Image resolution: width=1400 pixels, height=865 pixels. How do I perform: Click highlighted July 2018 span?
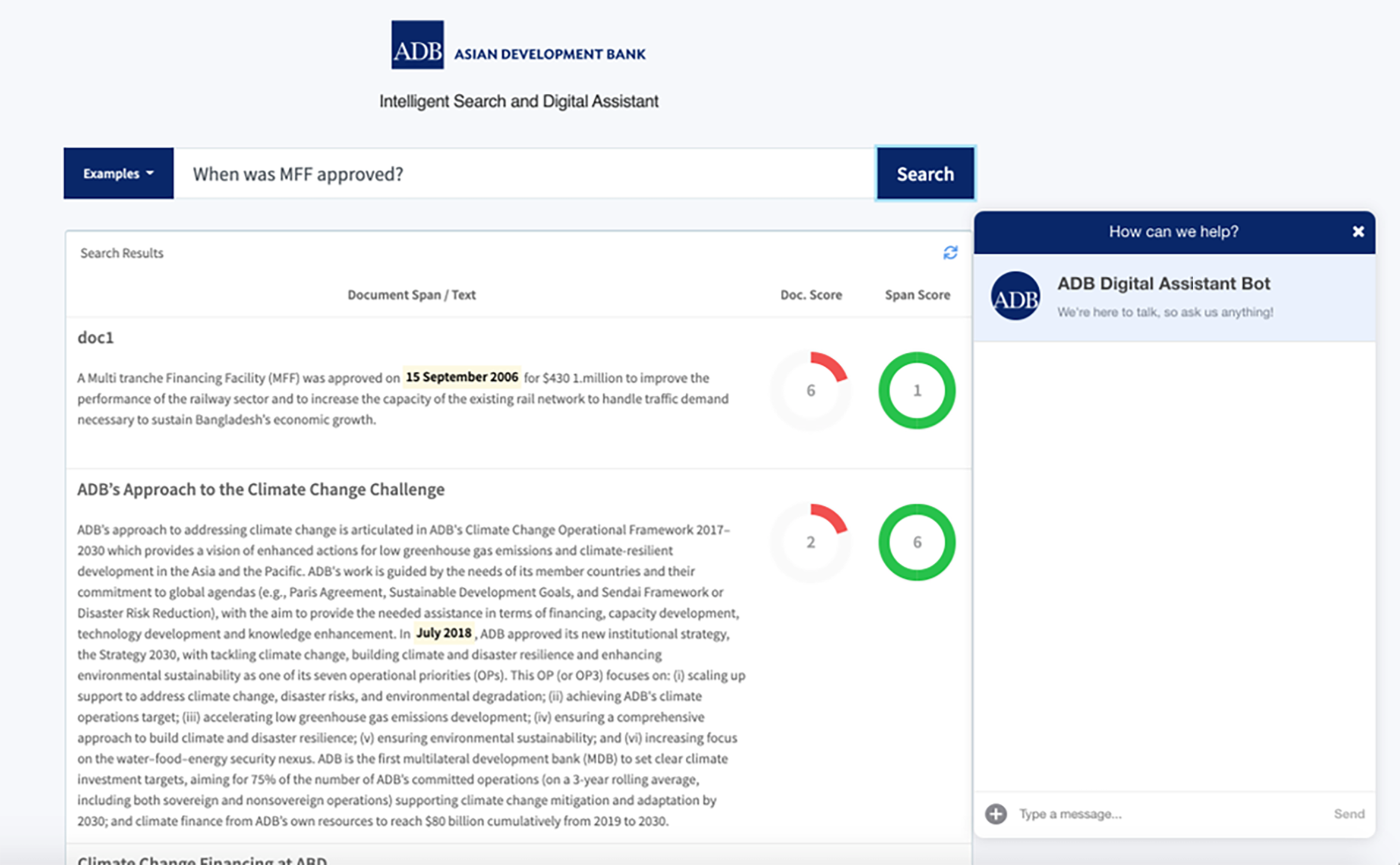(443, 633)
